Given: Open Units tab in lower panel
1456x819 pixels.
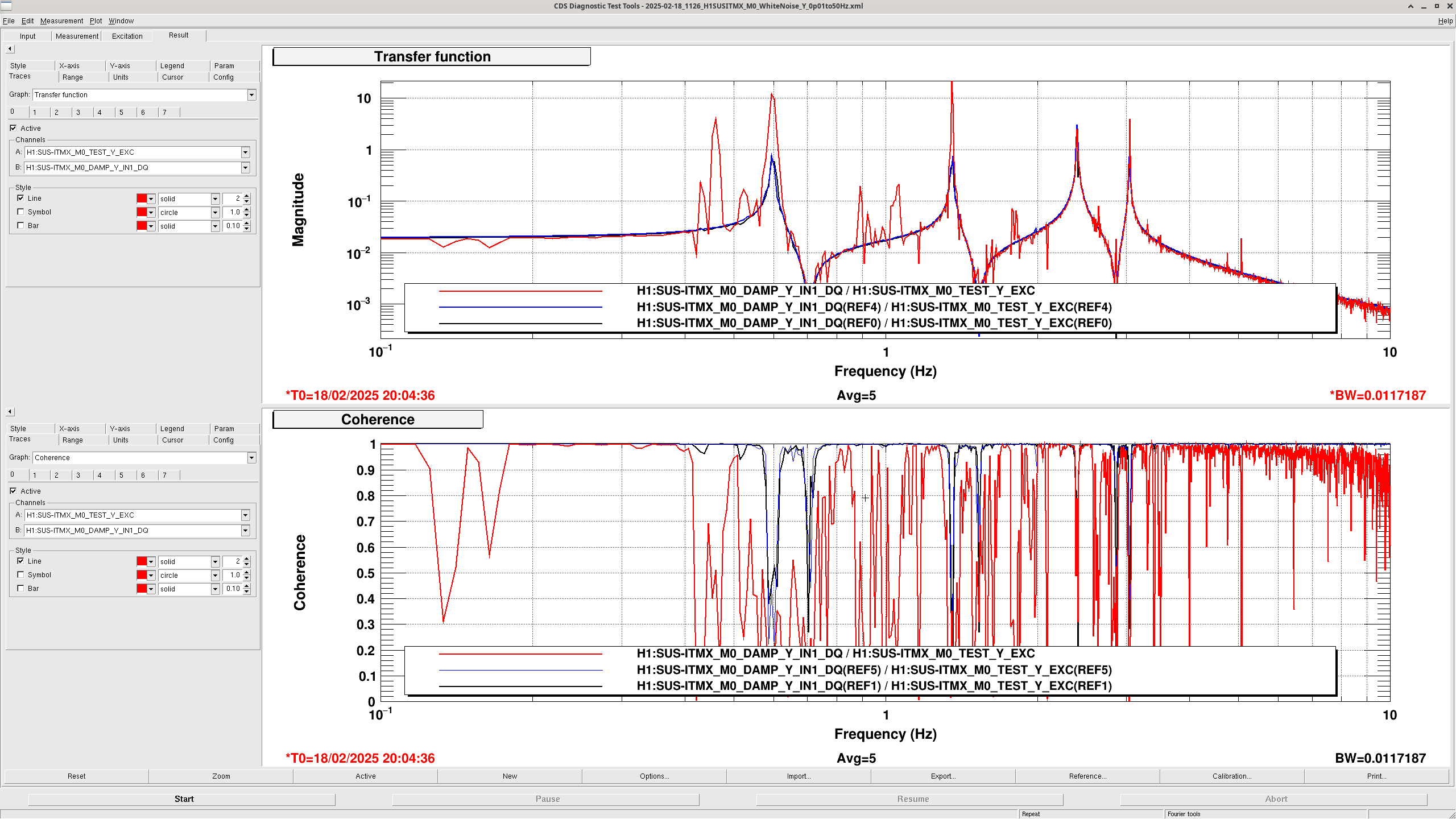Looking at the screenshot, I should click(121, 440).
